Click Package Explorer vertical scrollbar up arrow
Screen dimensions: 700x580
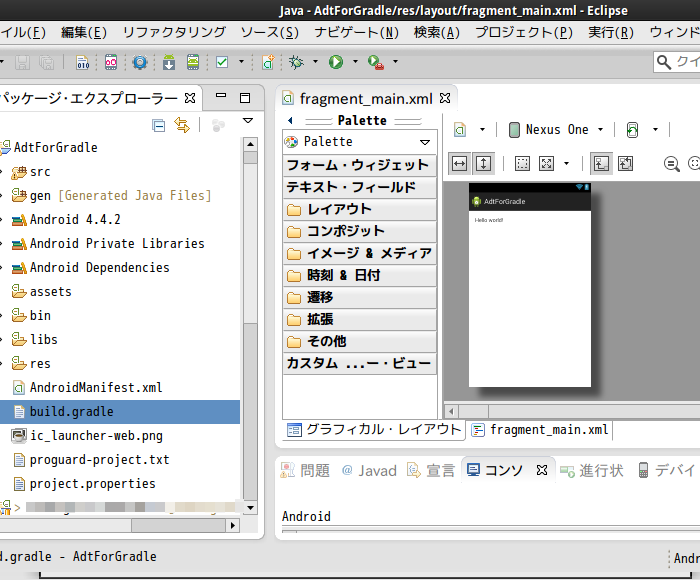pyautogui.click(x=250, y=144)
